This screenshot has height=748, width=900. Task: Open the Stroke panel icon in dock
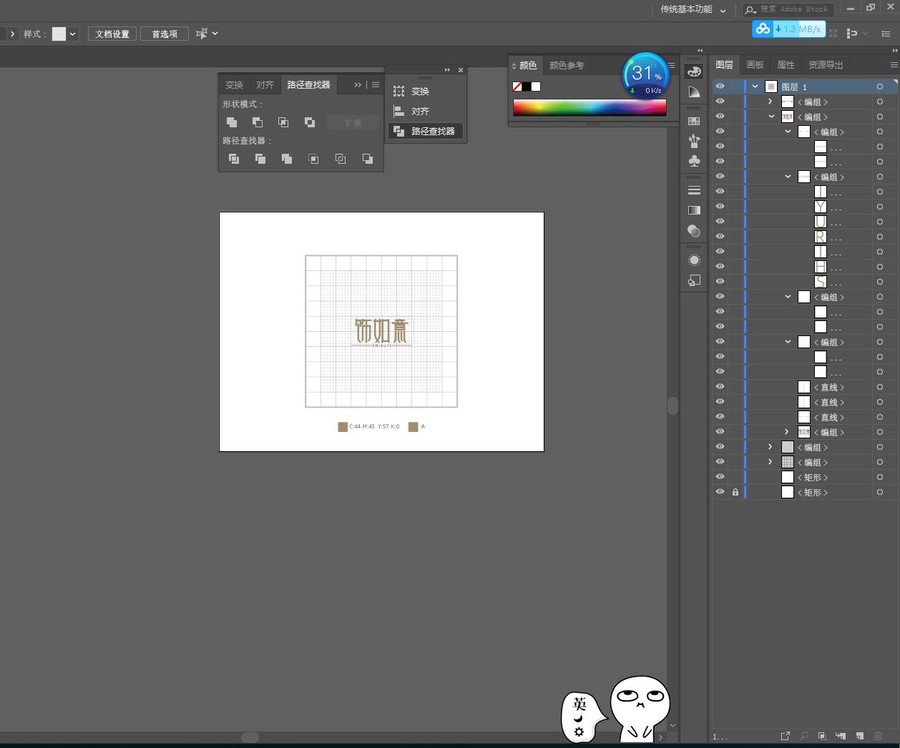pos(694,190)
